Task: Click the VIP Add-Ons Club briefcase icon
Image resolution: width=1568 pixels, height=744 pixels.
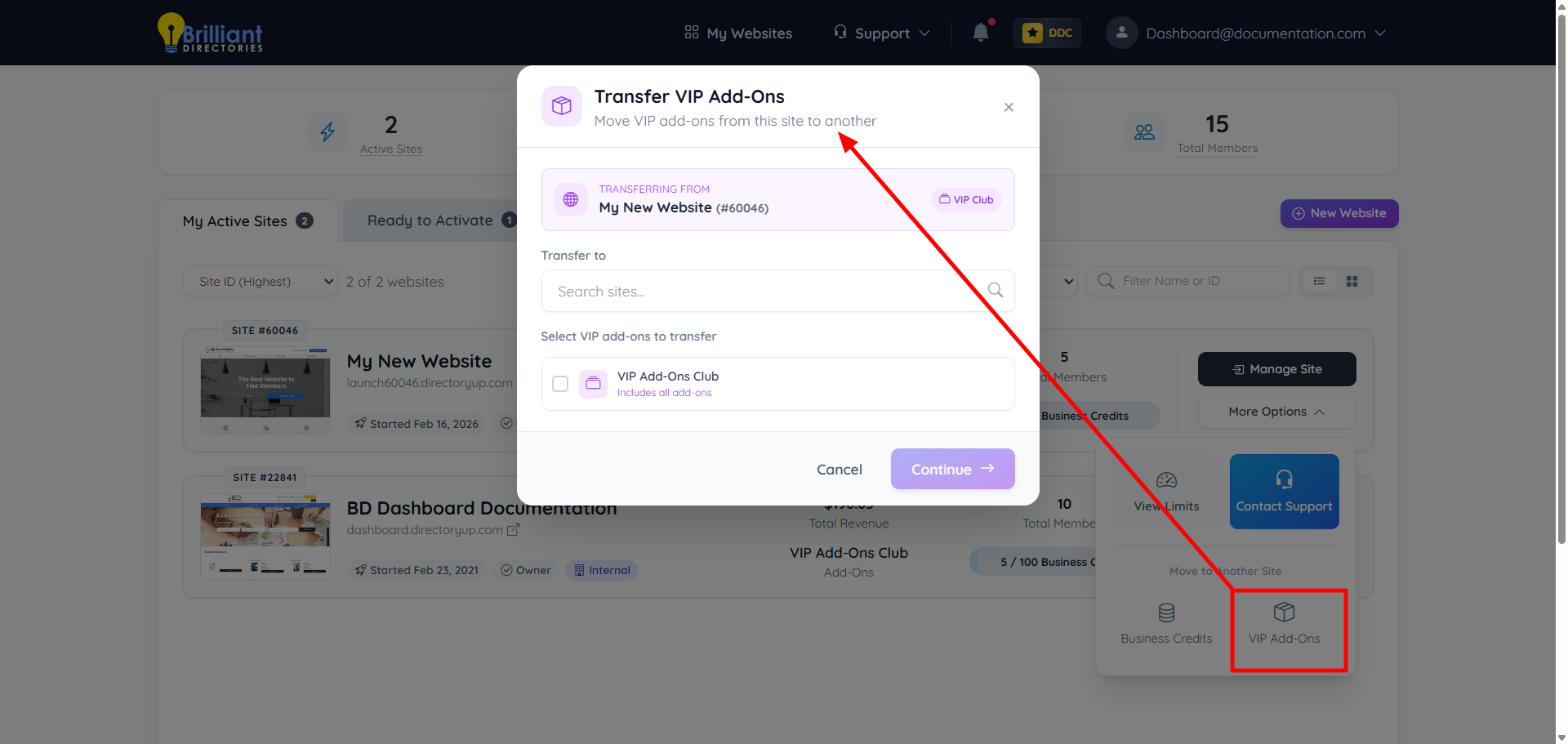Action: tap(593, 384)
